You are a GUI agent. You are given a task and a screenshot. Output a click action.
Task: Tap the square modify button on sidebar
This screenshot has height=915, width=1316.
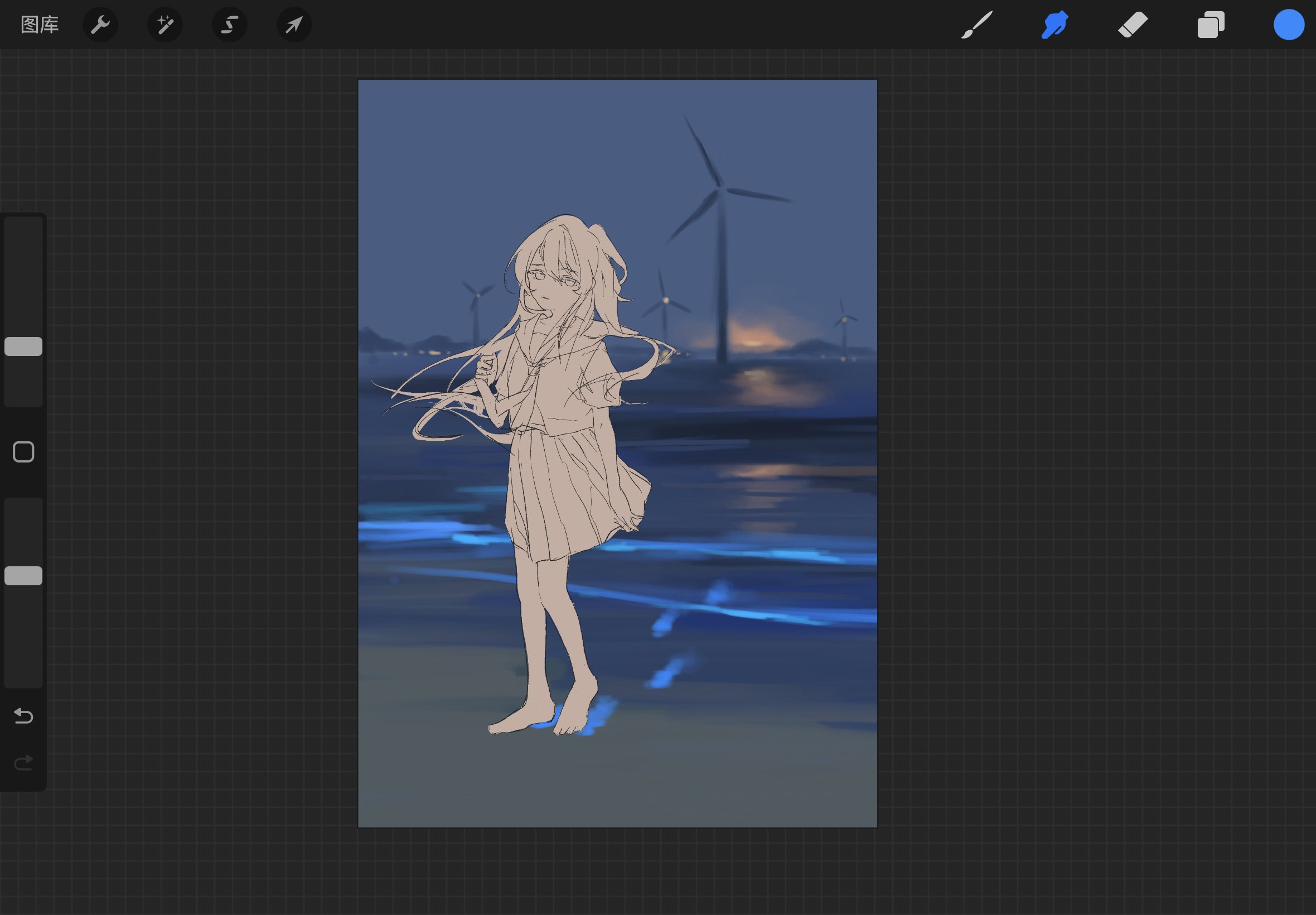click(23, 452)
